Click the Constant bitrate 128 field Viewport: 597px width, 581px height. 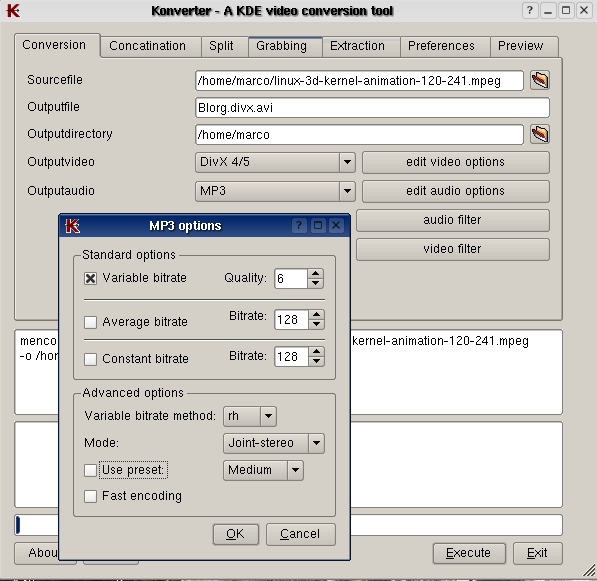[x=291, y=357]
